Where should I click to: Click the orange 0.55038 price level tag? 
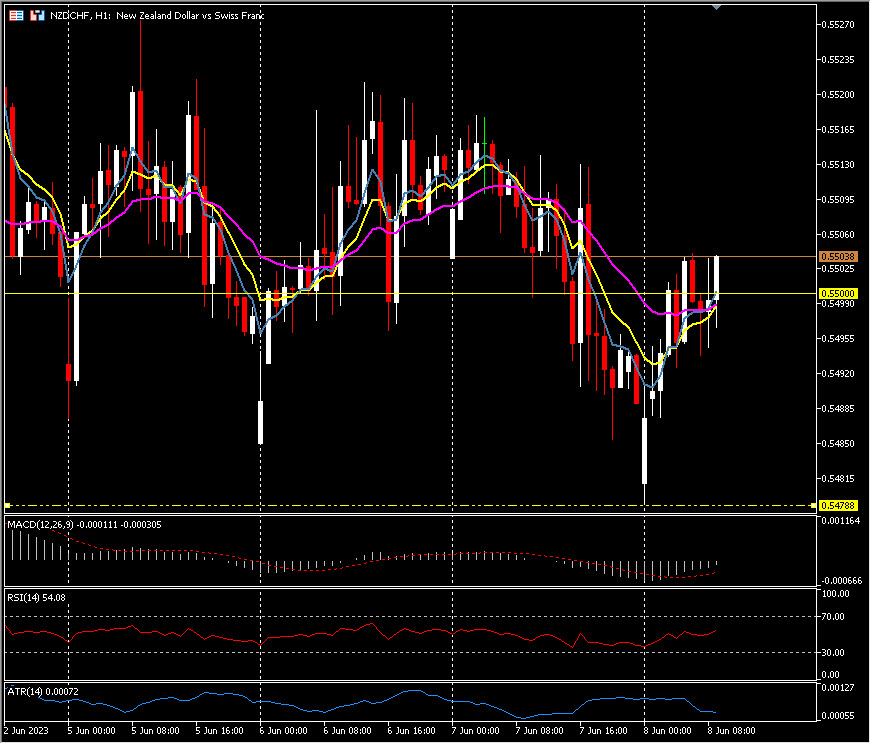coord(836,257)
